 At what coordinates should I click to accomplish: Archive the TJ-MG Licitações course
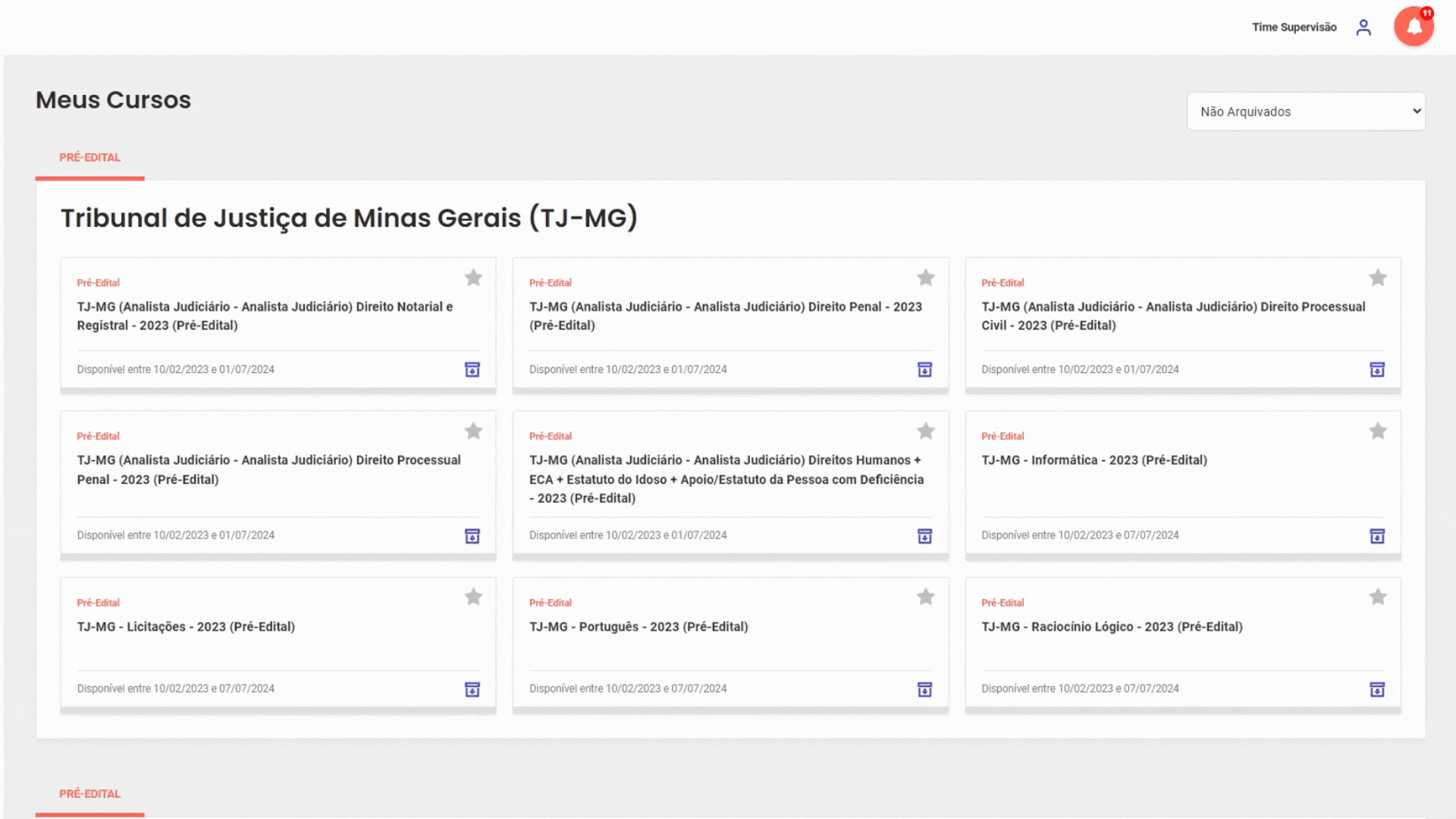tap(472, 689)
